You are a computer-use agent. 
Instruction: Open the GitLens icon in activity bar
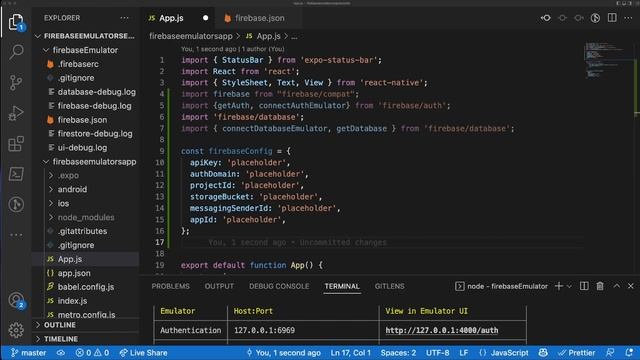tap(16, 204)
